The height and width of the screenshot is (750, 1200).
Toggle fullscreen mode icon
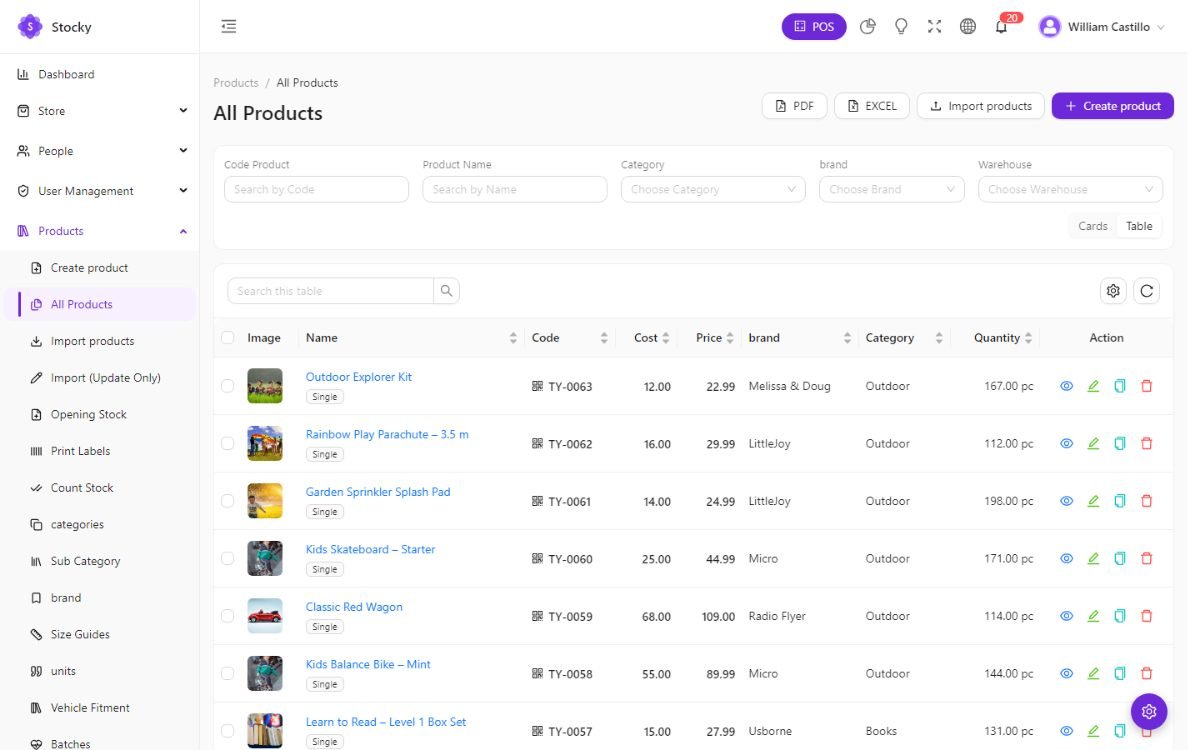[x=934, y=27]
